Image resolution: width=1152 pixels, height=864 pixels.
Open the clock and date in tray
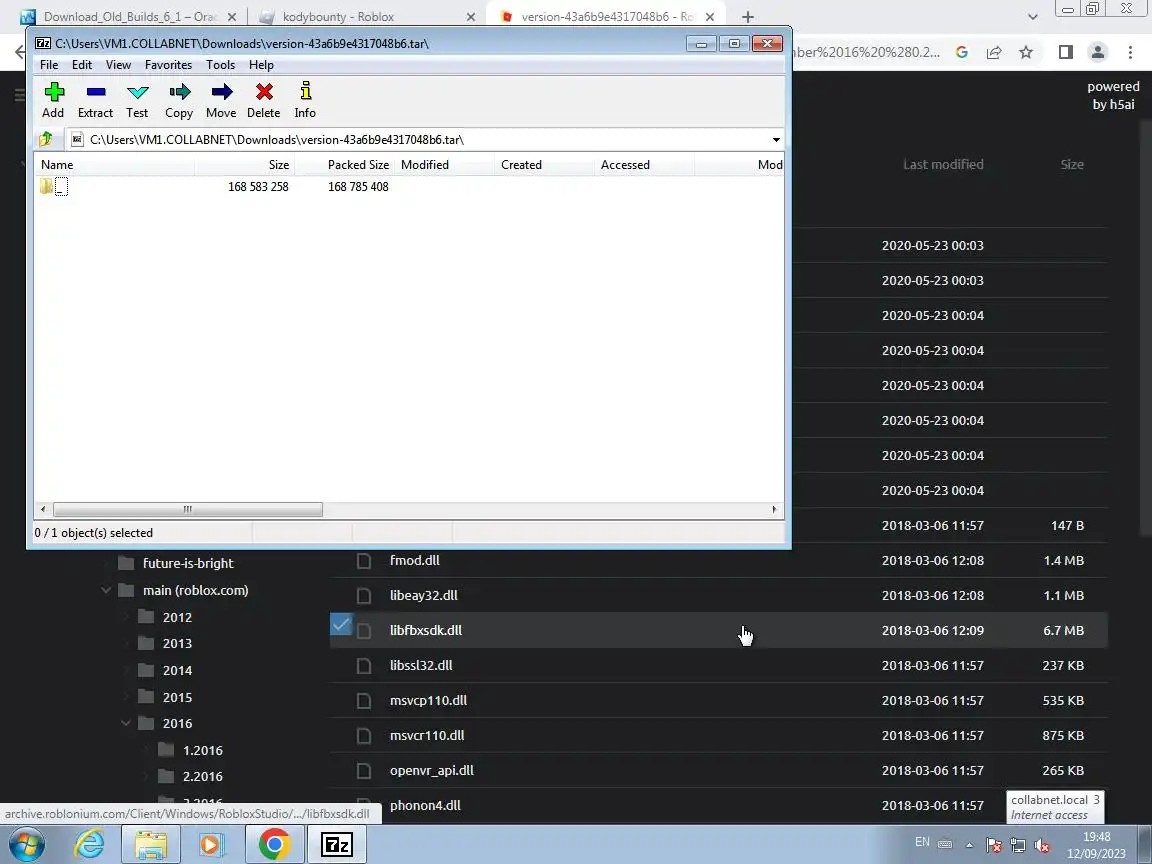click(x=1096, y=845)
